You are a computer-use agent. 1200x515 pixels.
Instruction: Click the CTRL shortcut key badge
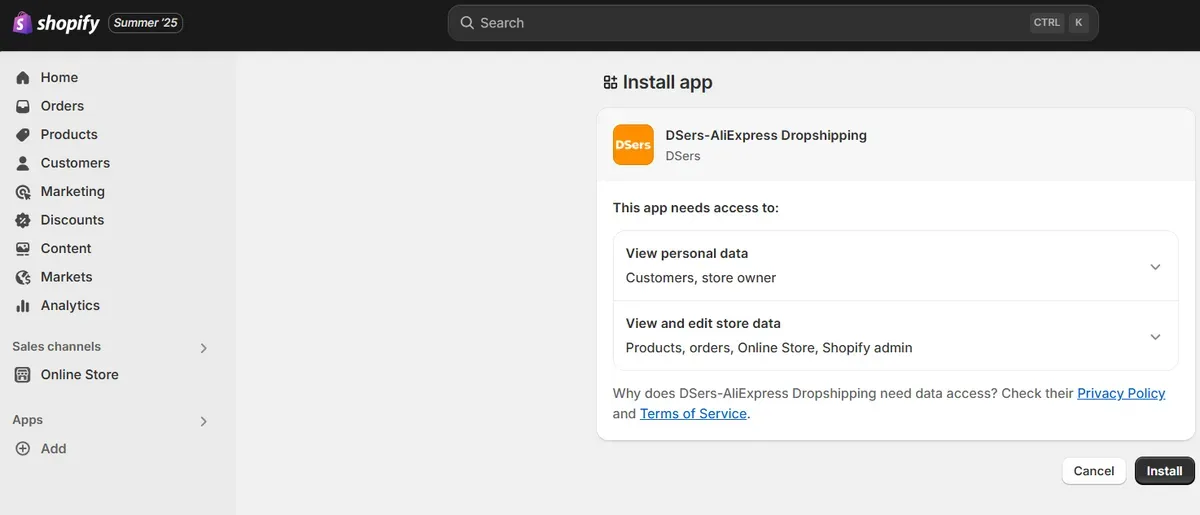click(x=1047, y=23)
